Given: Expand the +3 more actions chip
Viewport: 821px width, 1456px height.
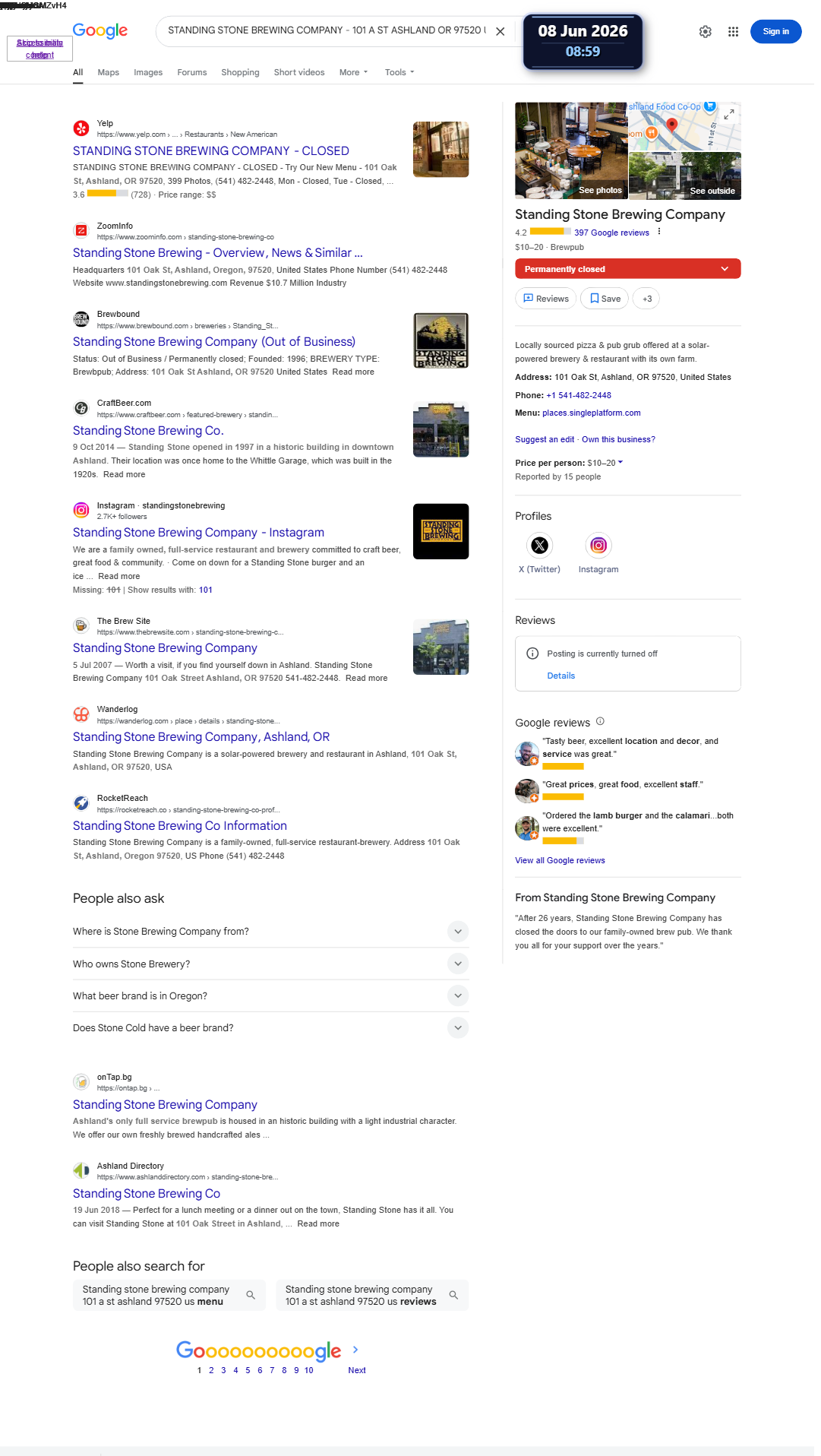Looking at the screenshot, I should (x=647, y=299).
